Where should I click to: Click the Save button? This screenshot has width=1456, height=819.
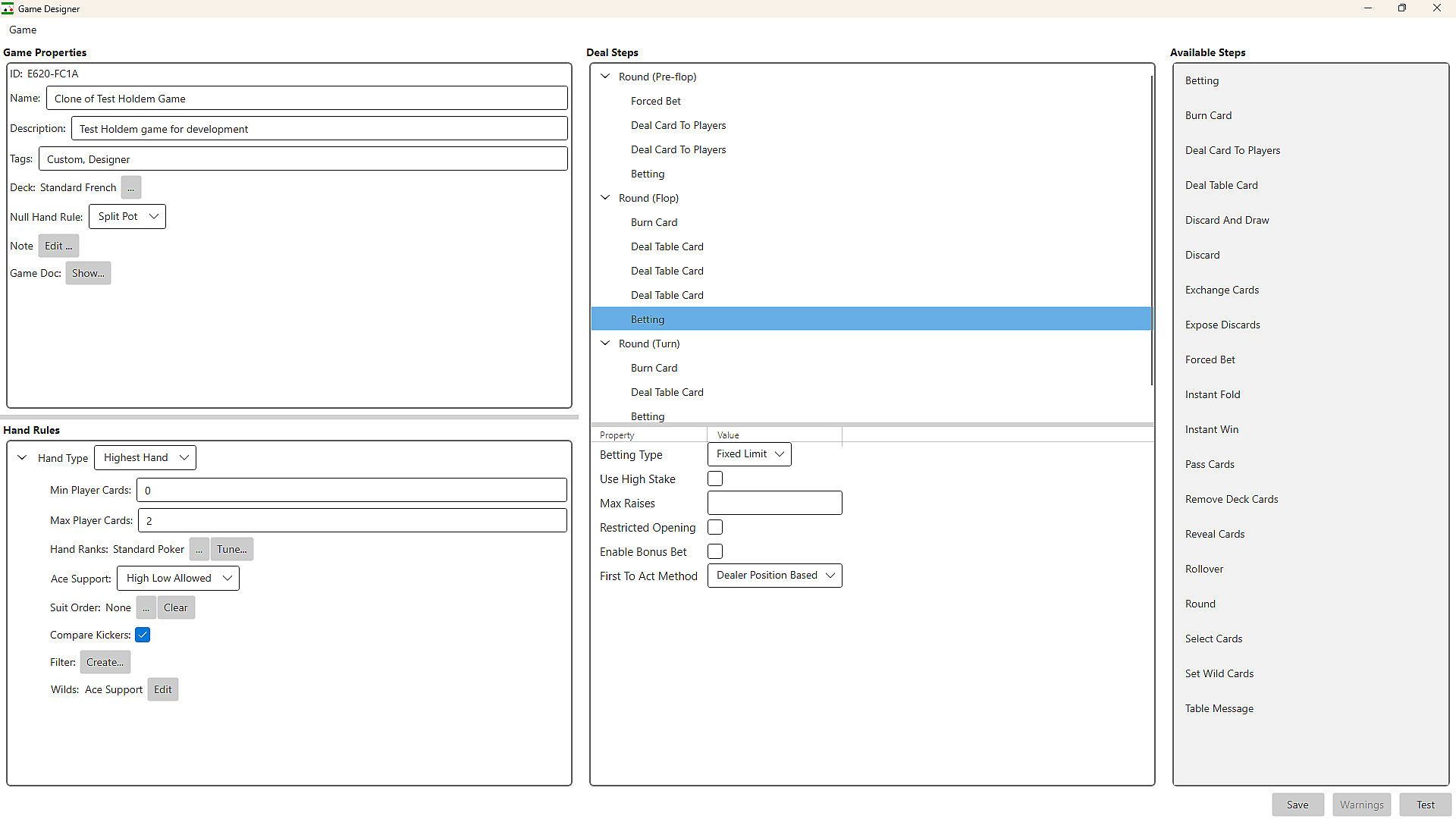(1298, 805)
